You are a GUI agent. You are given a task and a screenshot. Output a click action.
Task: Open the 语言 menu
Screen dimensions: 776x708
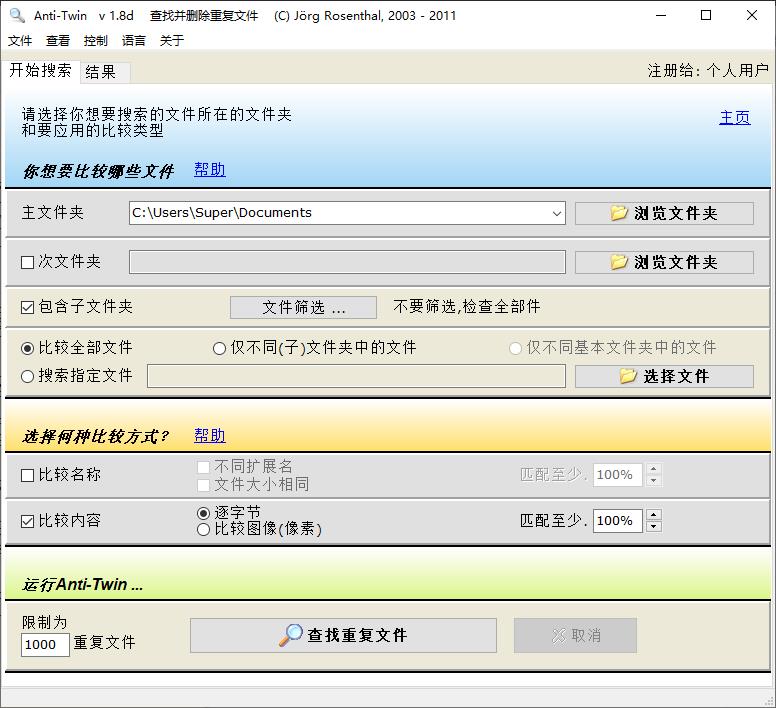coord(134,41)
